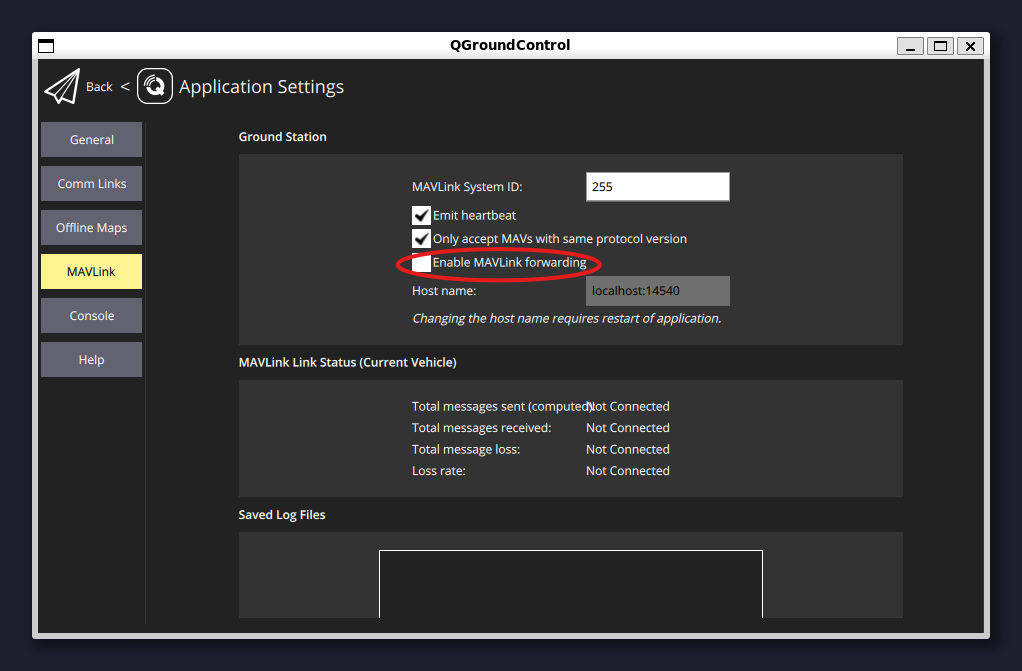1022x671 pixels.
Task: Maximize the QGroundControl window
Action: point(940,46)
